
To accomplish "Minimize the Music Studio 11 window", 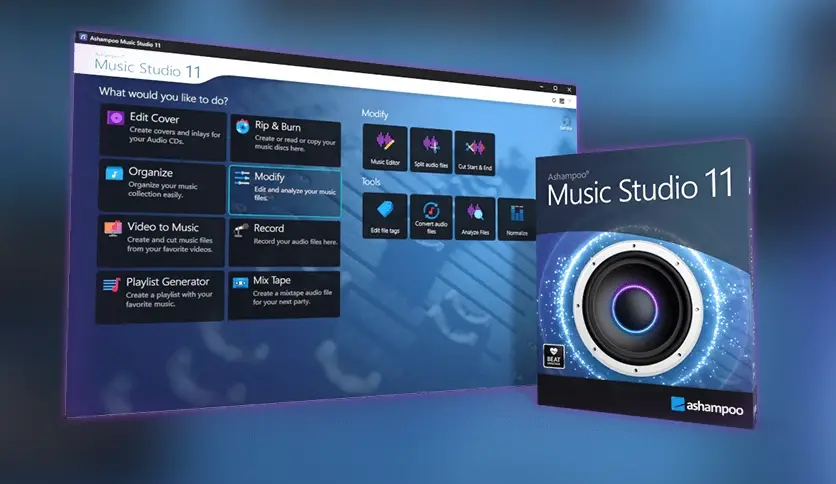I will 542,86.
